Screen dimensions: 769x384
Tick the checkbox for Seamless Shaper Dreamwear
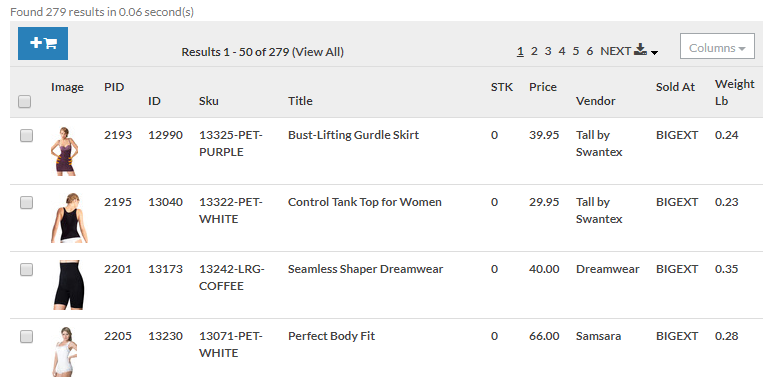[x=26, y=269]
